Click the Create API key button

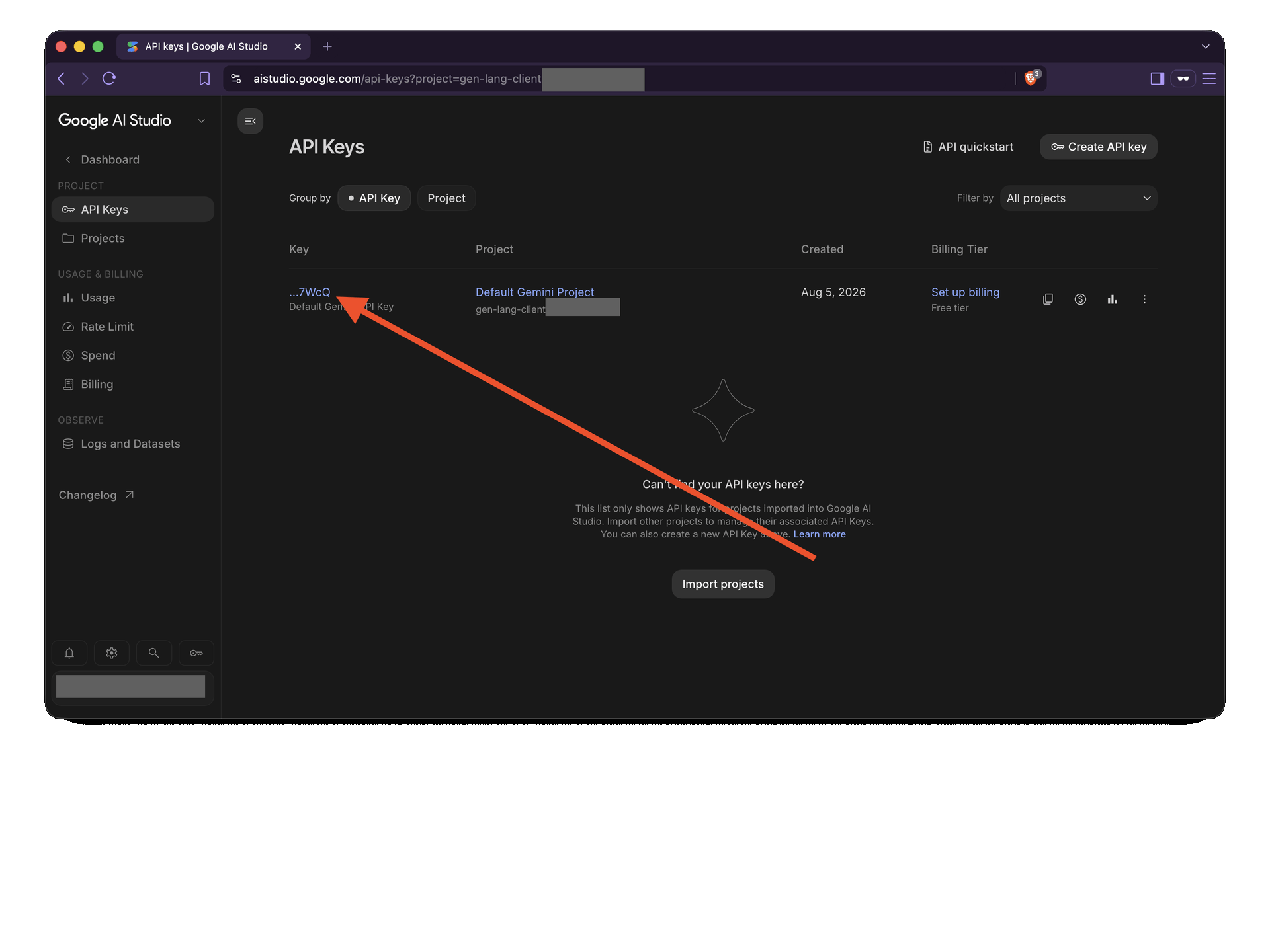point(1099,147)
